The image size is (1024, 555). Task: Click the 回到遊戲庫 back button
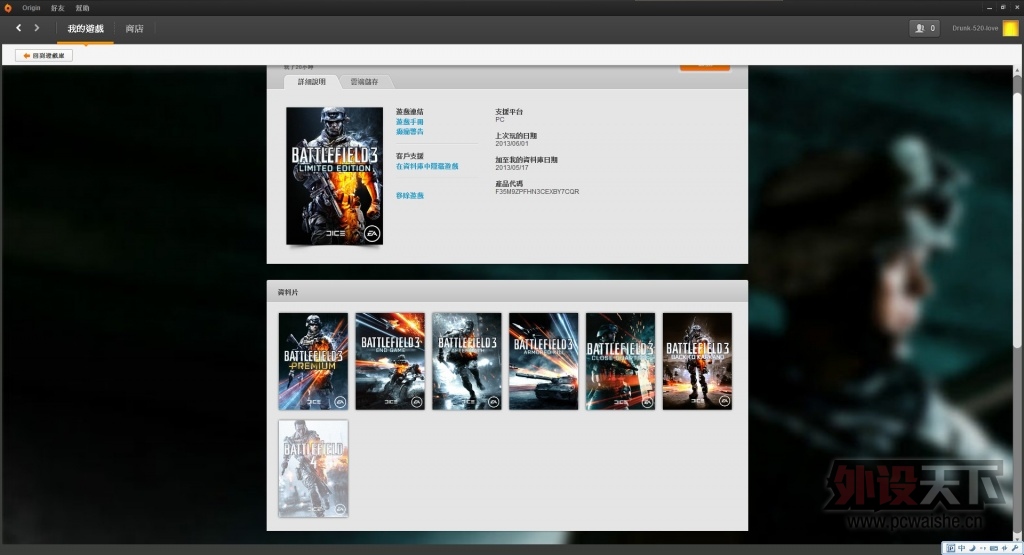pos(44,56)
